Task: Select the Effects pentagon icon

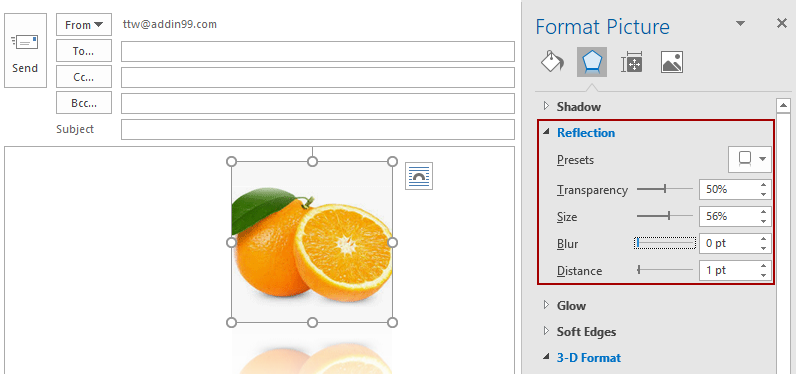Action: 592,62
